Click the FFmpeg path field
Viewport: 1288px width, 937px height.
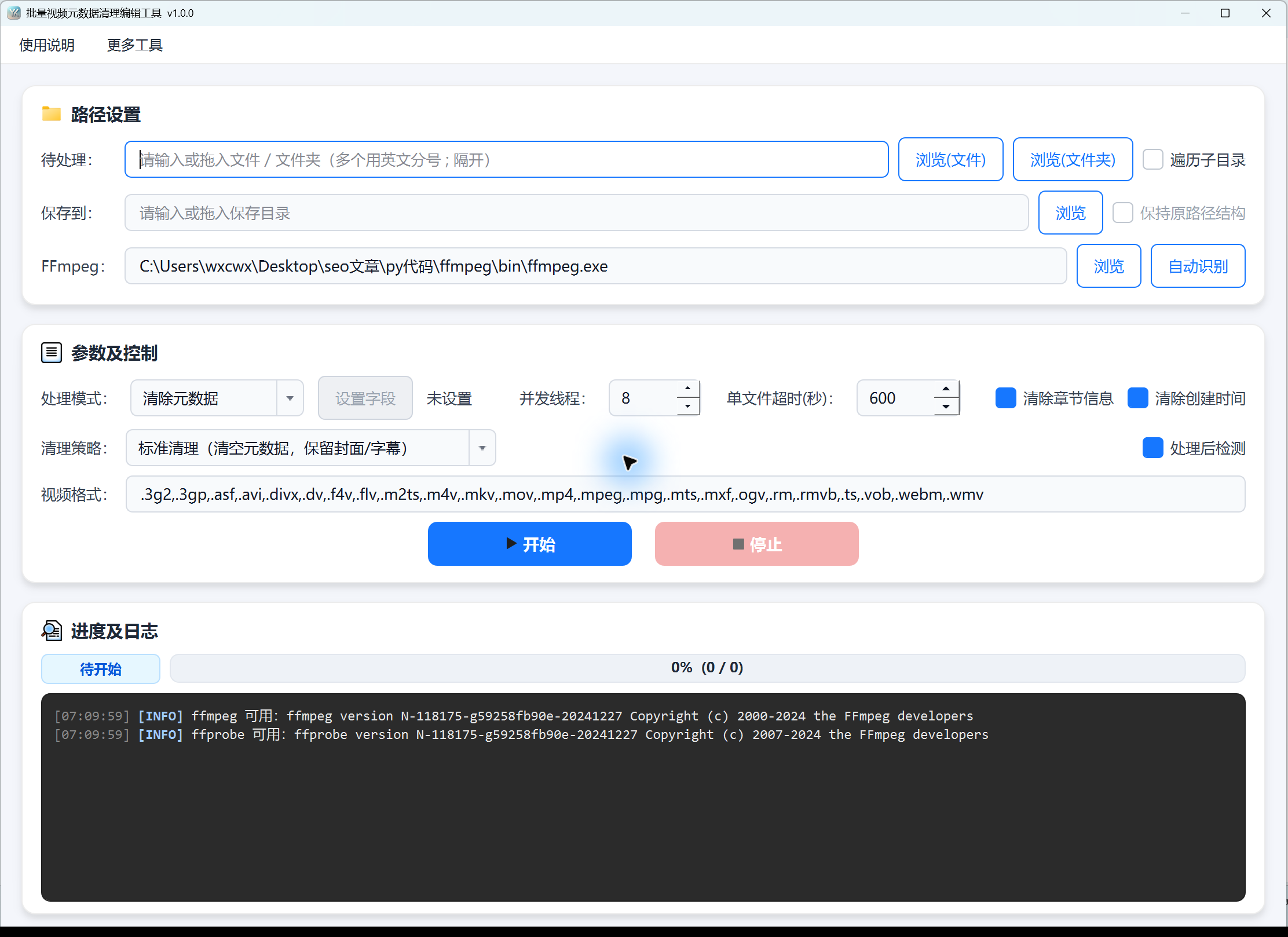pyautogui.click(x=595, y=266)
